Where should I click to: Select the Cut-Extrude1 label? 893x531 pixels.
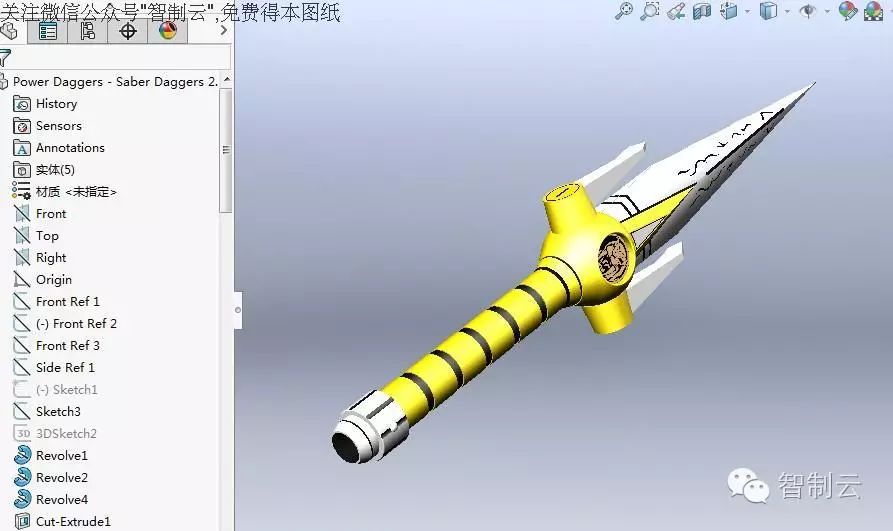click(x=73, y=521)
